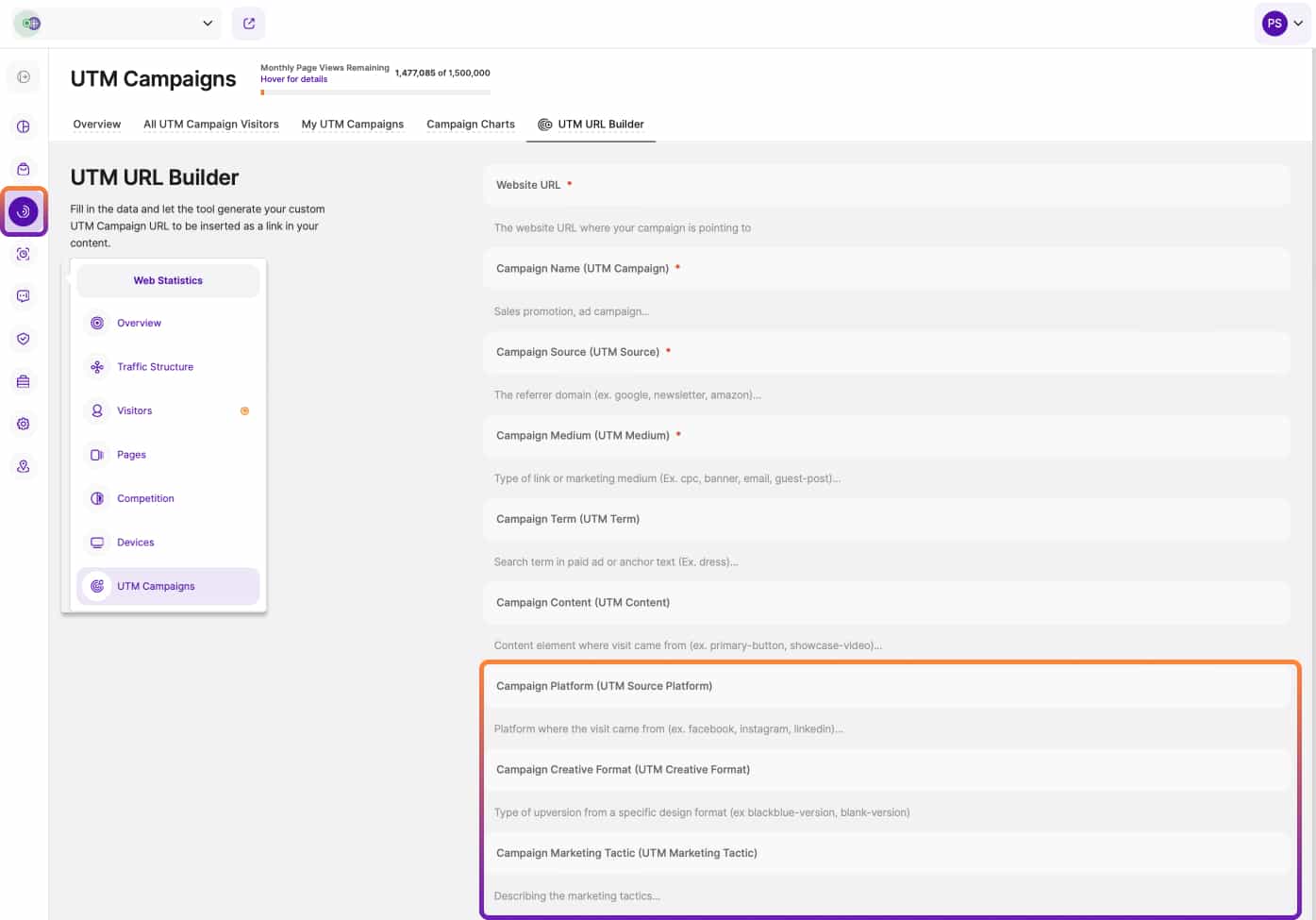Open the settings gear sidebar icon
The image size is (1316, 920).
(24, 424)
